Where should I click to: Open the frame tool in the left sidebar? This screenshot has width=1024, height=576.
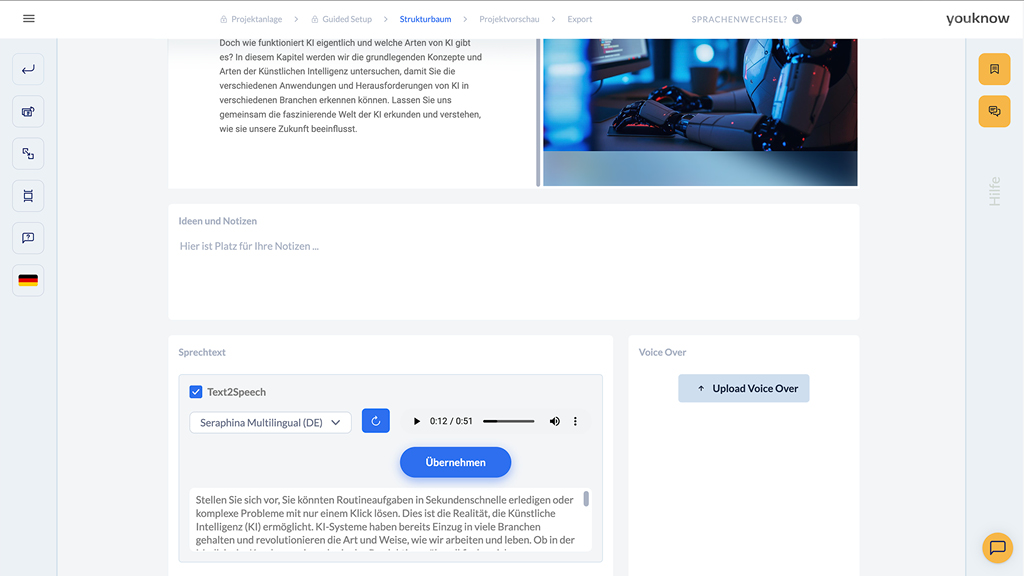[27, 195]
